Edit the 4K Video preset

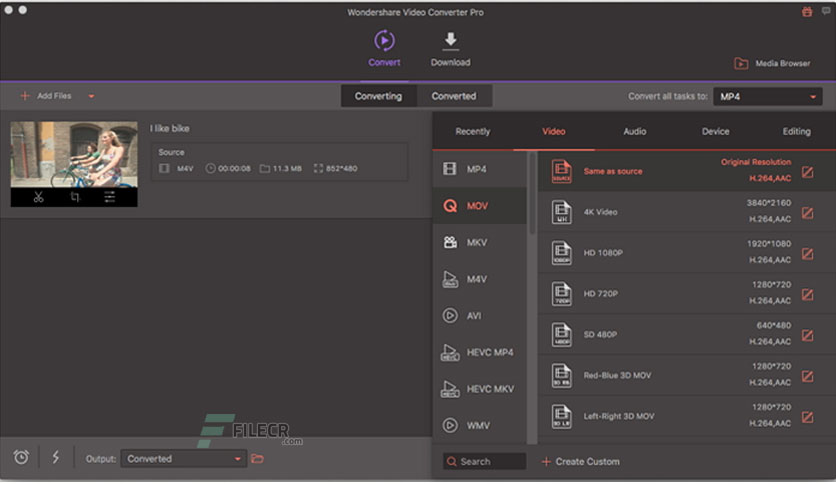click(x=808, y=213)
